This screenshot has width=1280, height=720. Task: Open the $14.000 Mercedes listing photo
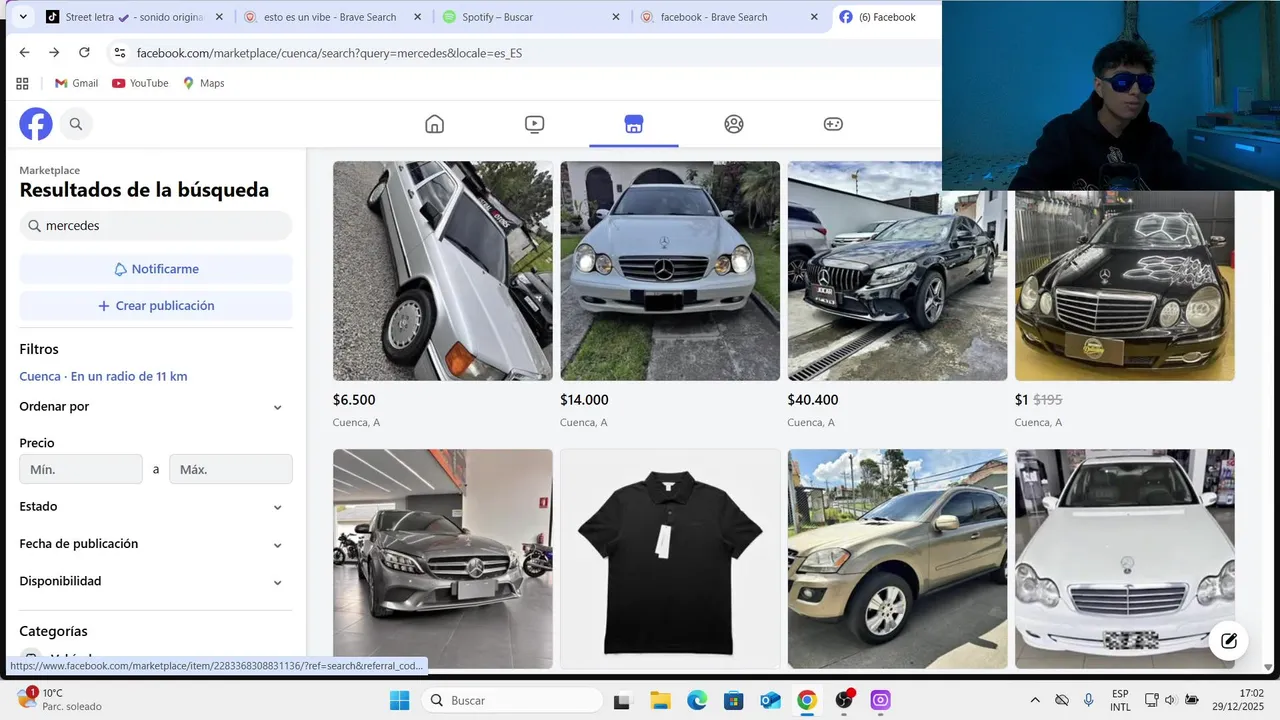pyautogui.click(x=670, y=271)
